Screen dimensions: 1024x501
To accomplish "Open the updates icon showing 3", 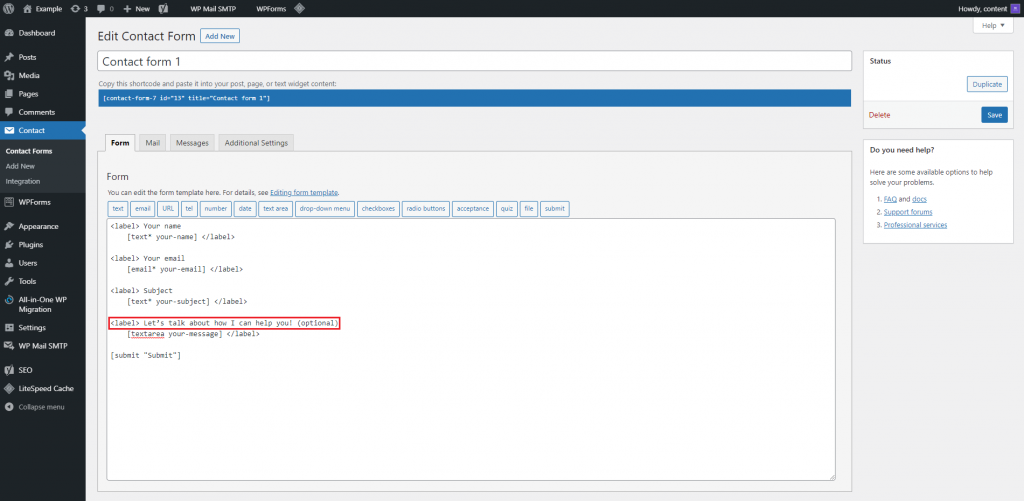I will tap(78, 9).
